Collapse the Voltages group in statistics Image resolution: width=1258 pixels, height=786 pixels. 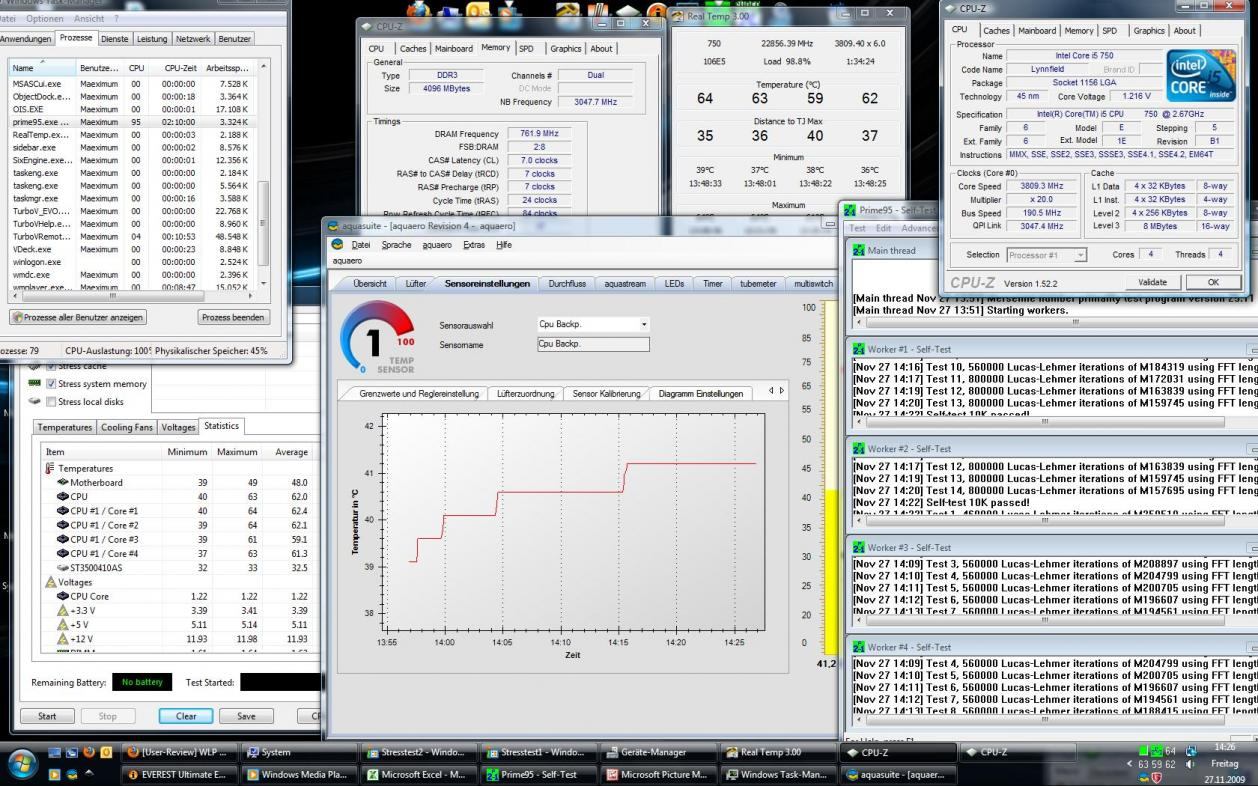click(x=50, y=582)
